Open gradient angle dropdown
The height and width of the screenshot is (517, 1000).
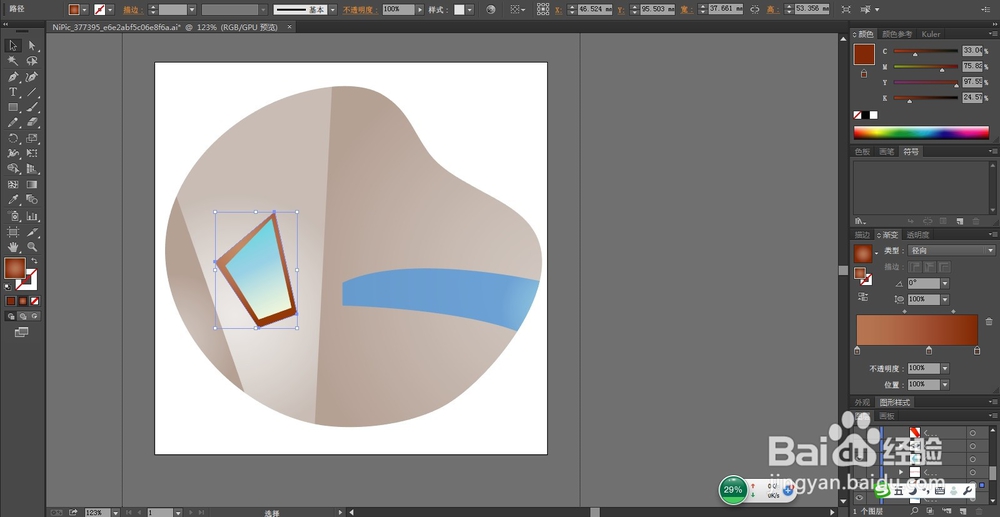945,283
